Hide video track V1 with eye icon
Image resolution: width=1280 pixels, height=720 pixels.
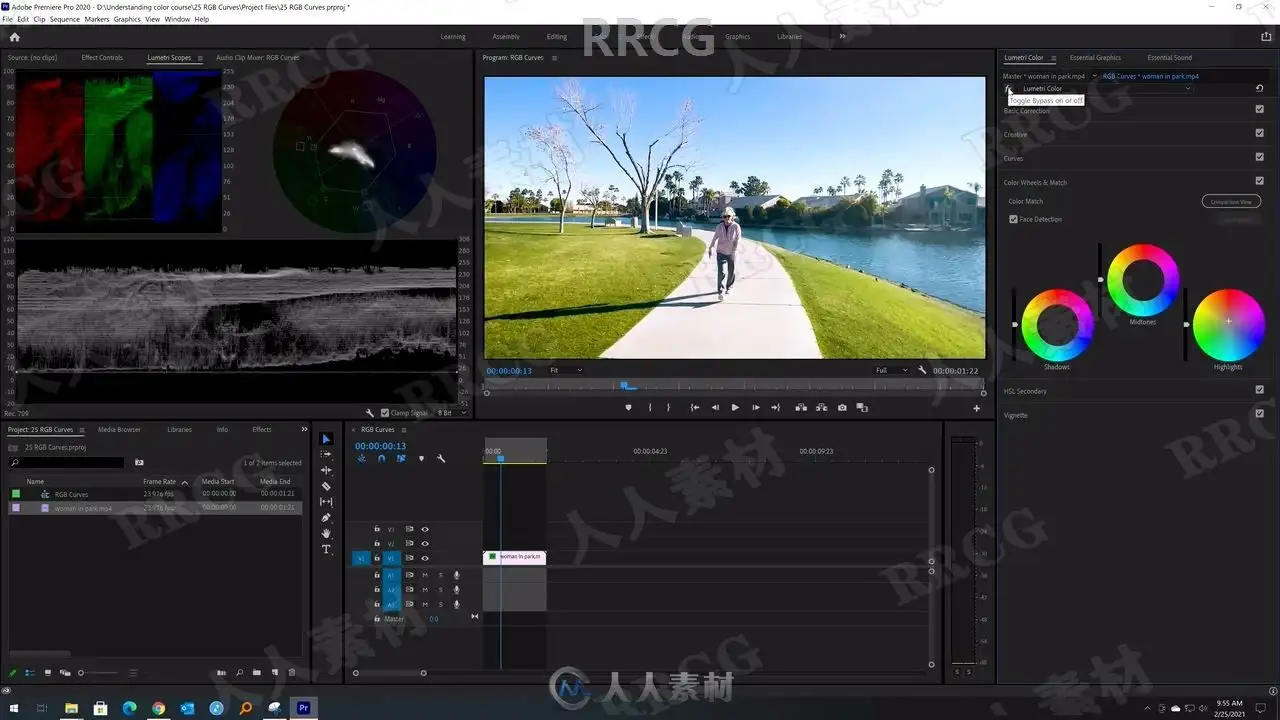pos(425,558)
